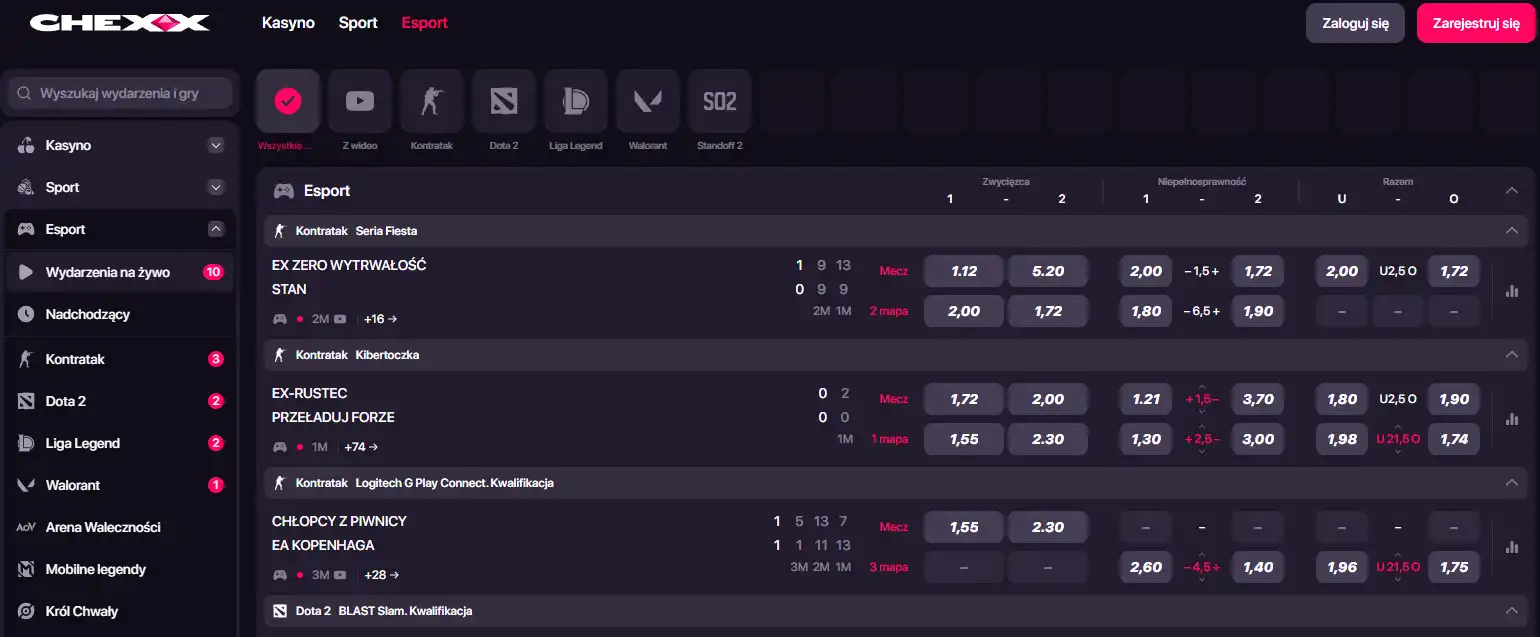1540x637 pixels.
Task: Raise handicap line -4,5 in CHŁOPCY Z PIWNICY row
Action: (1202, 555)
